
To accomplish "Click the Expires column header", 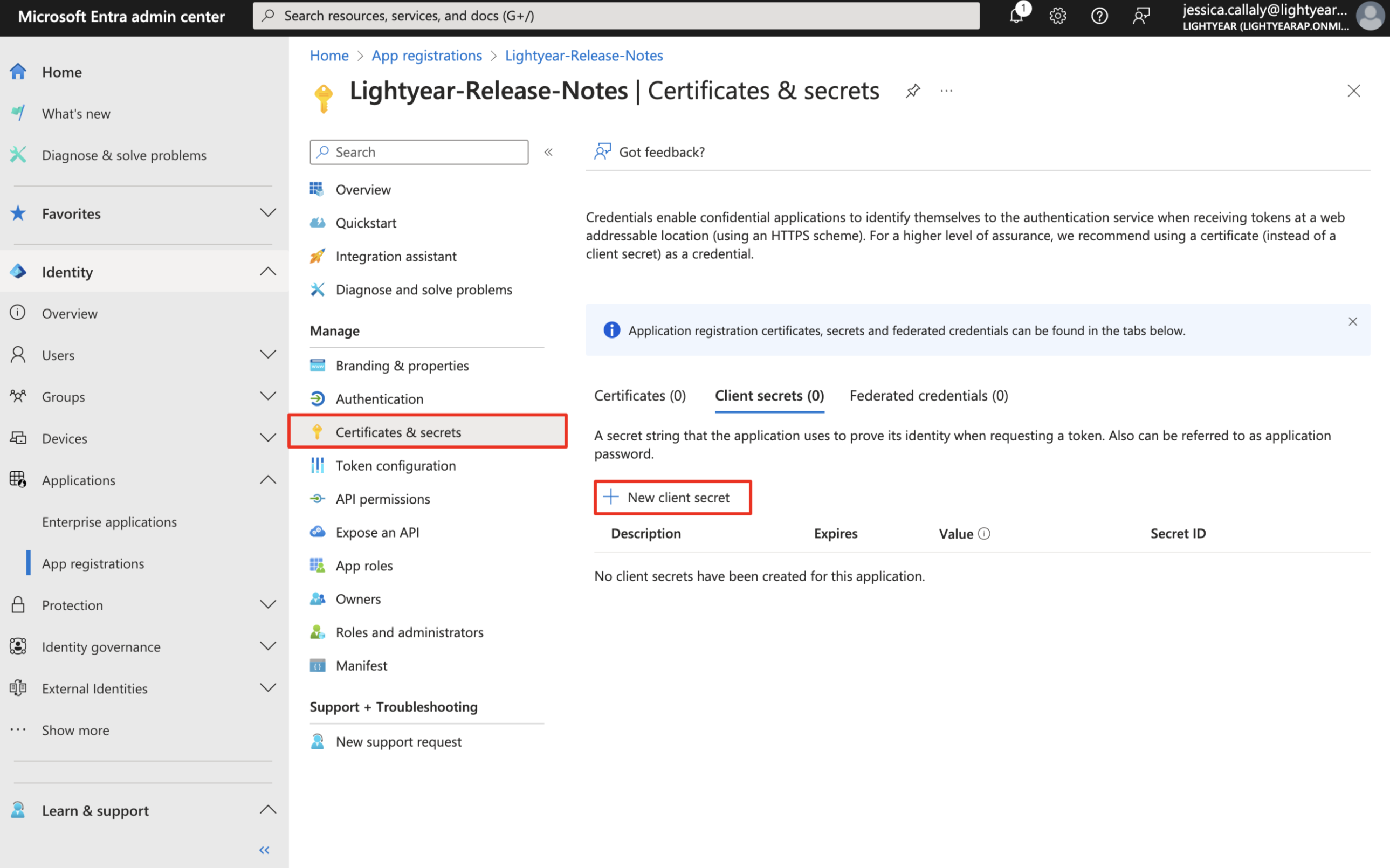I will [835, 533].
